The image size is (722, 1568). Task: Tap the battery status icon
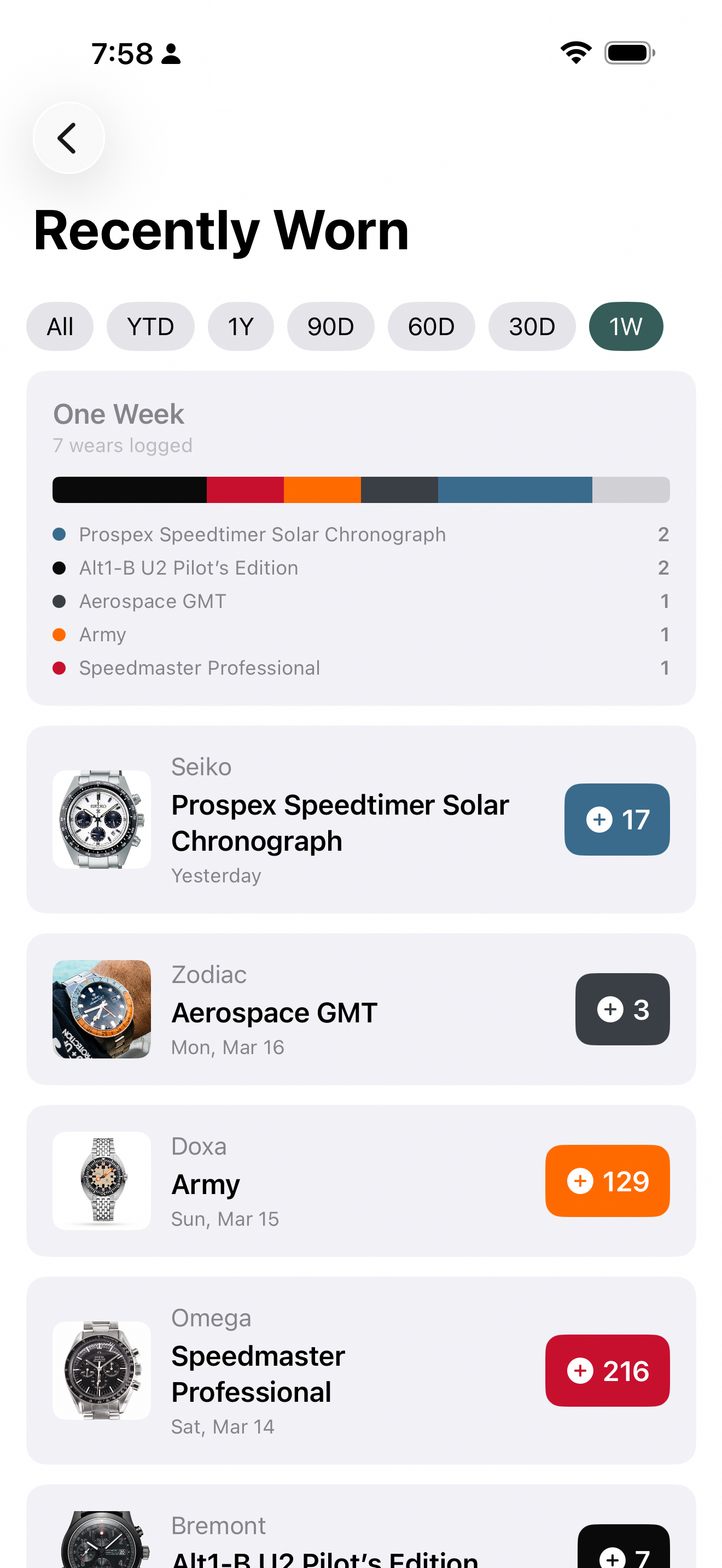(629, 53)
